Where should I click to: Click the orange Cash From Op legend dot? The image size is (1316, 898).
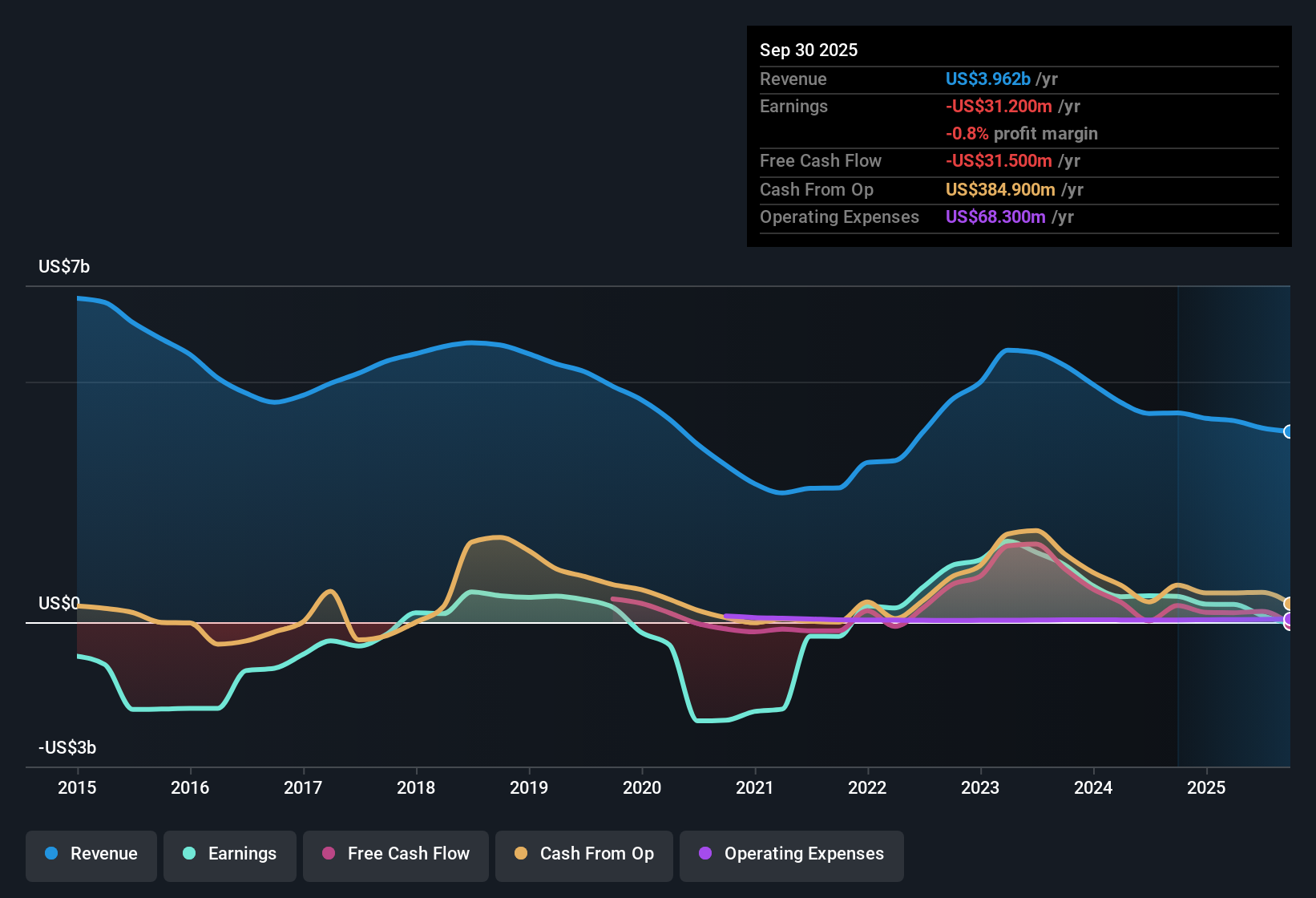click(521, 853)
